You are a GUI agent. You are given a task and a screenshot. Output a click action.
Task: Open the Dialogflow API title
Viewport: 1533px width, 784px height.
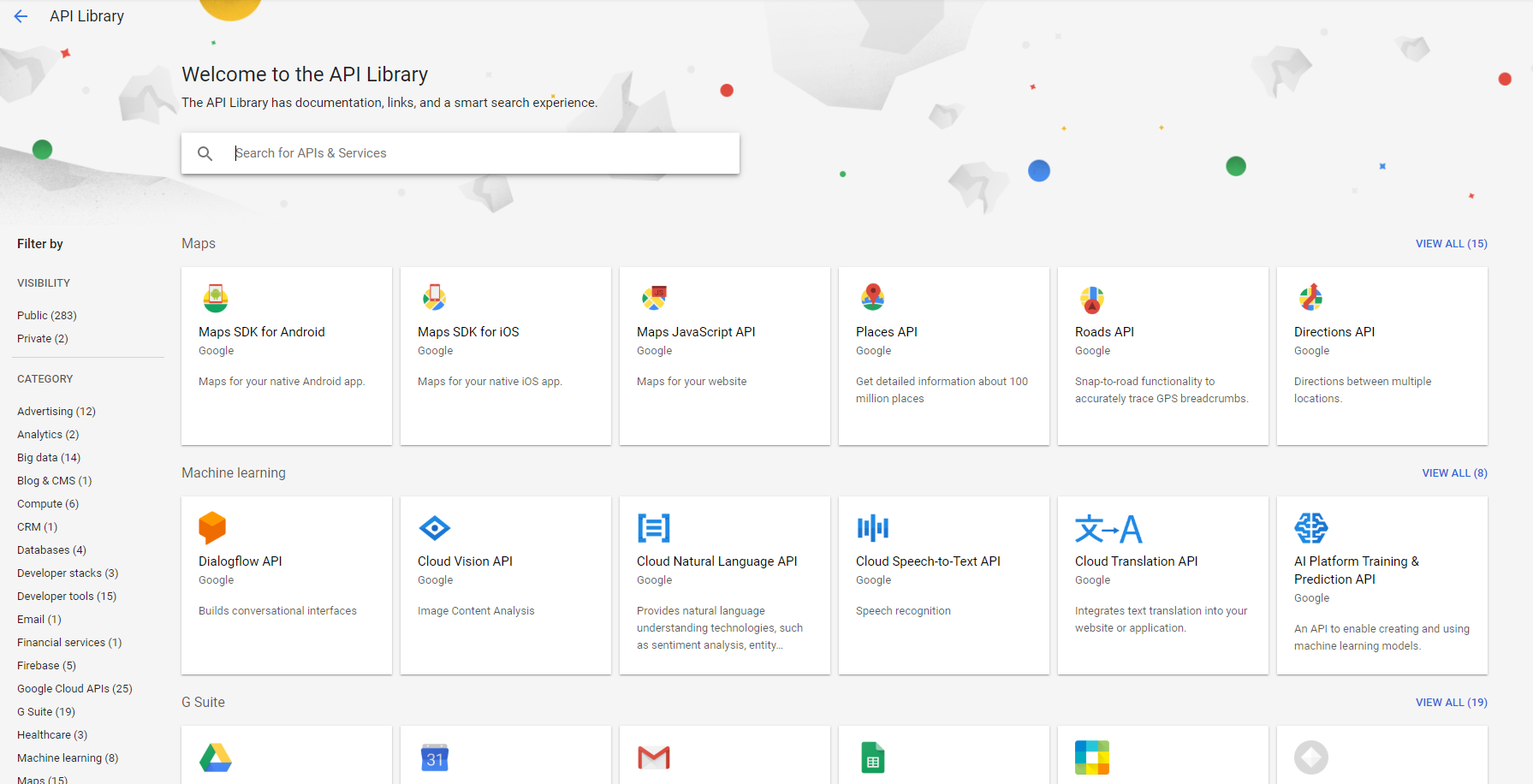[241, 561]
